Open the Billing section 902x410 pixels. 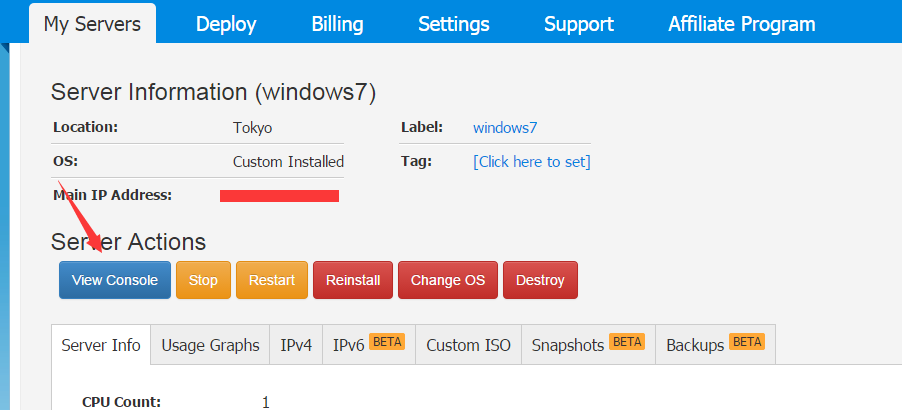(x=337, y=24)
